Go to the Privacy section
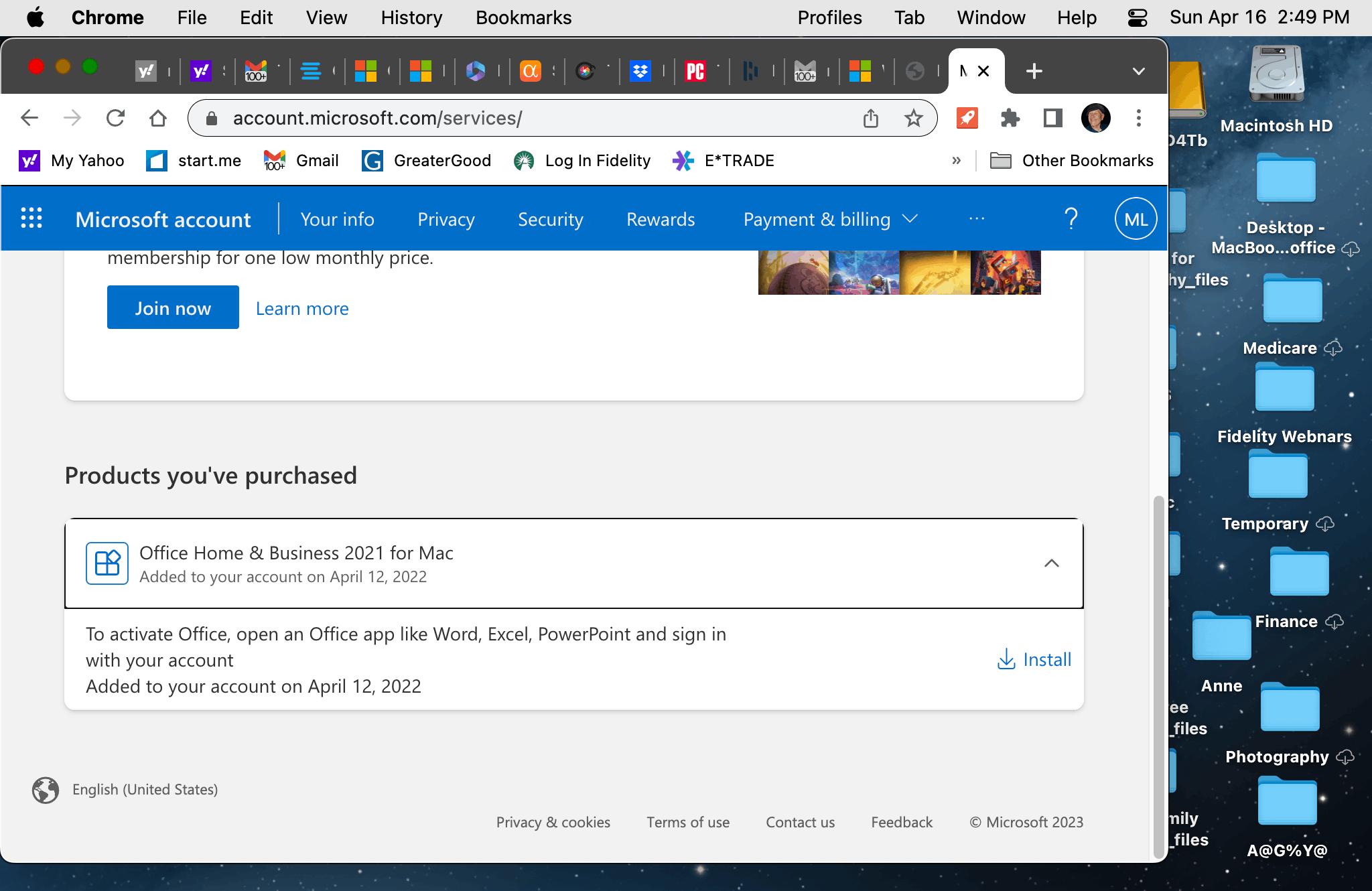Screen dimensions: 1372x891 [446, 219]
